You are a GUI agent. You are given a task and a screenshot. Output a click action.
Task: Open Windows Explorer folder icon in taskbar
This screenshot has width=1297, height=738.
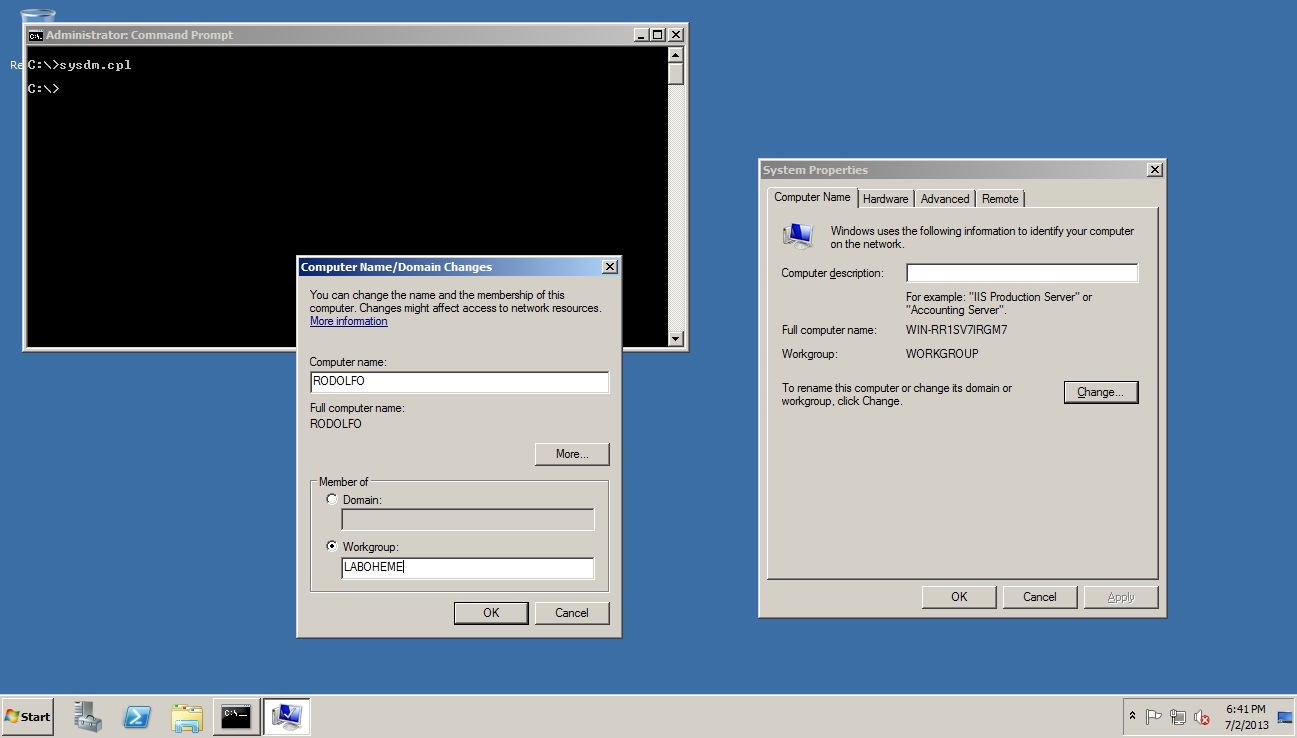(187, 716)
